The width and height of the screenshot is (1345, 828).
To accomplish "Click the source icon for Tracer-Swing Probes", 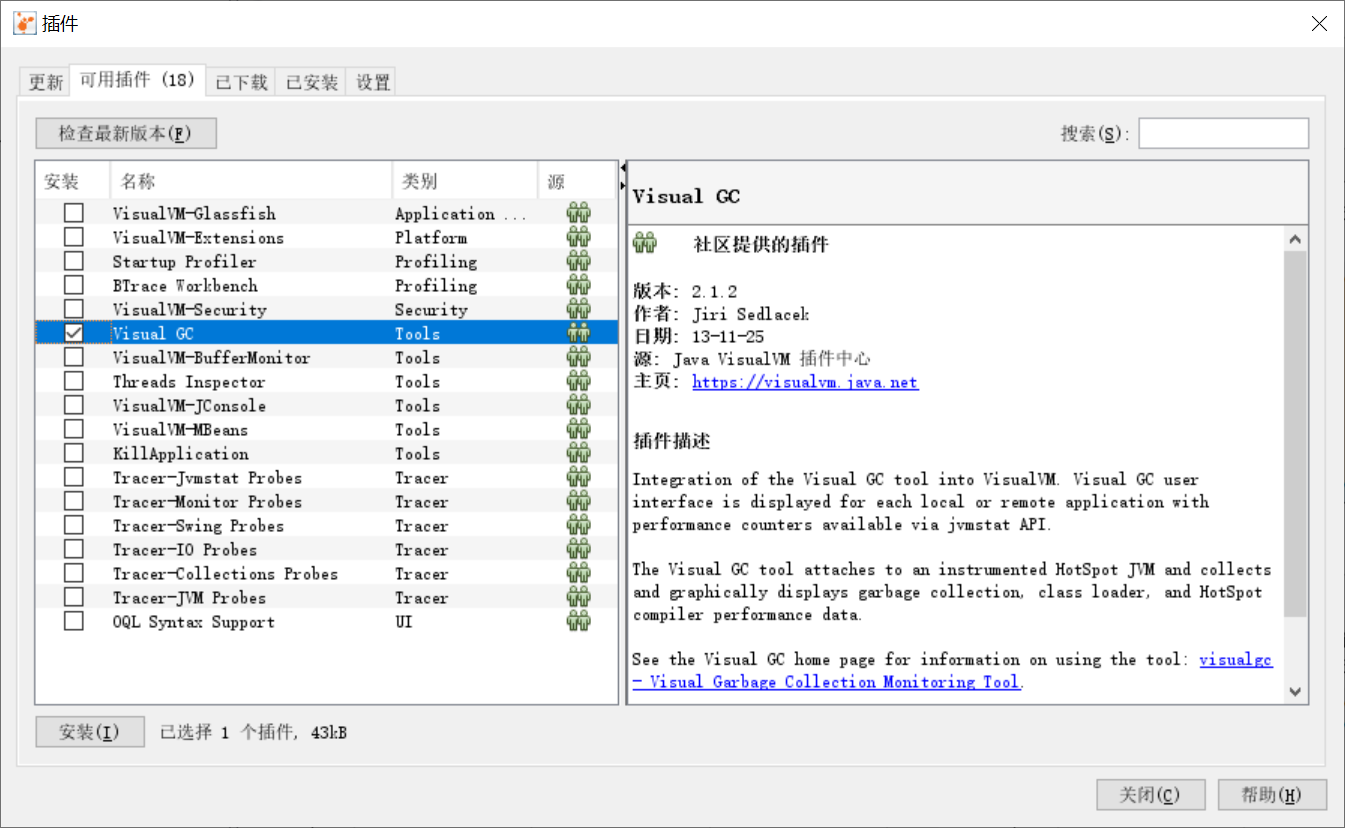I will [x=578, y=525].
